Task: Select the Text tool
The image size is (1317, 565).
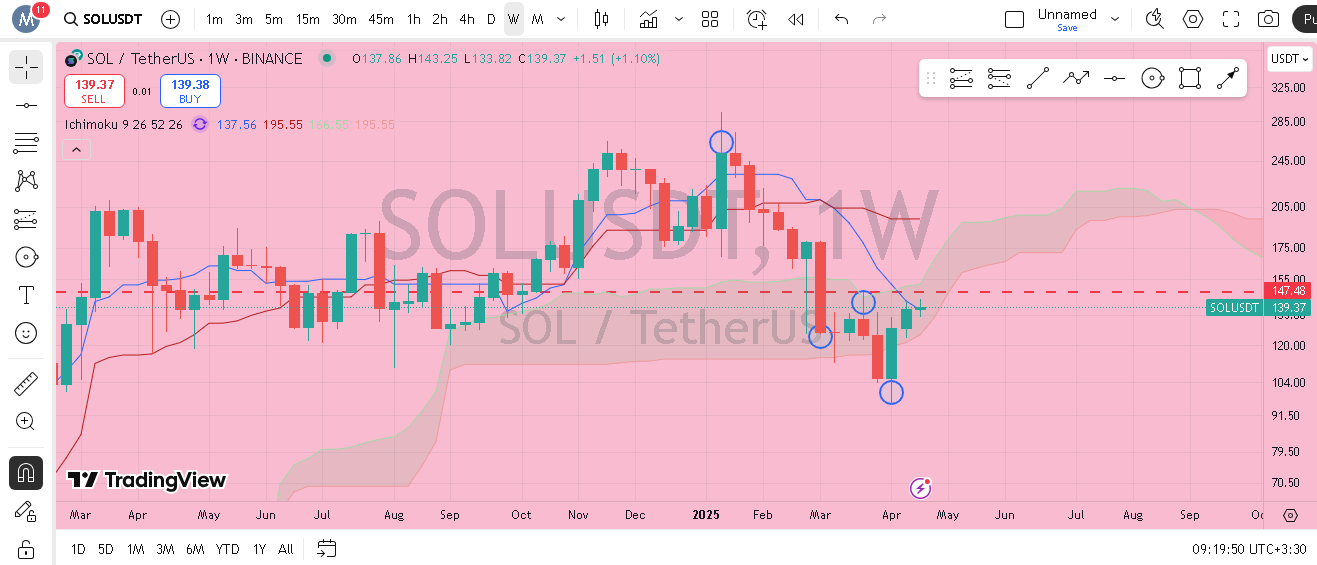Action: coord(26,295)
